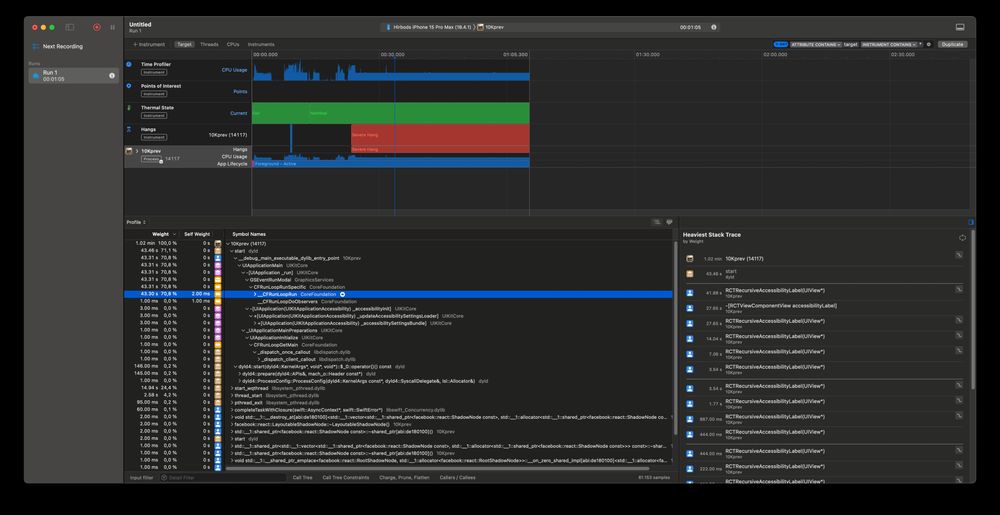This screenshot has height=515, width=1000.
Task: Switch to the Instruments tab
Action: [x=261, y=45]
